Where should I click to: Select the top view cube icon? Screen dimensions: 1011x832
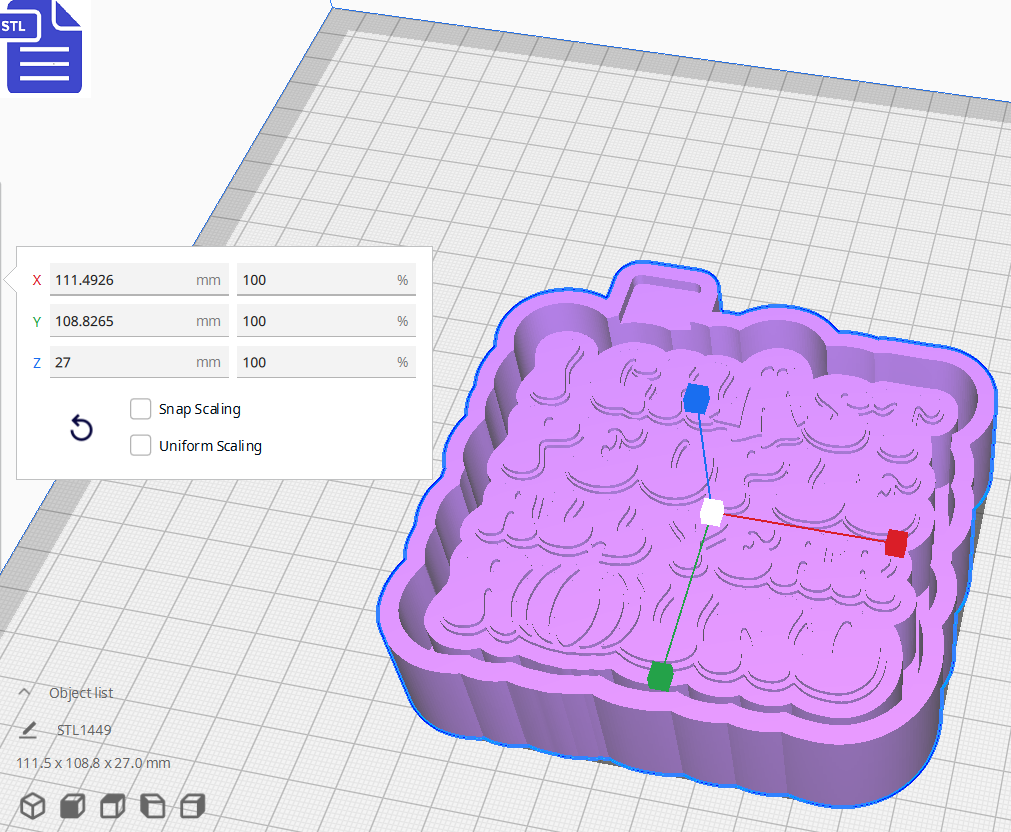point(112,805)
